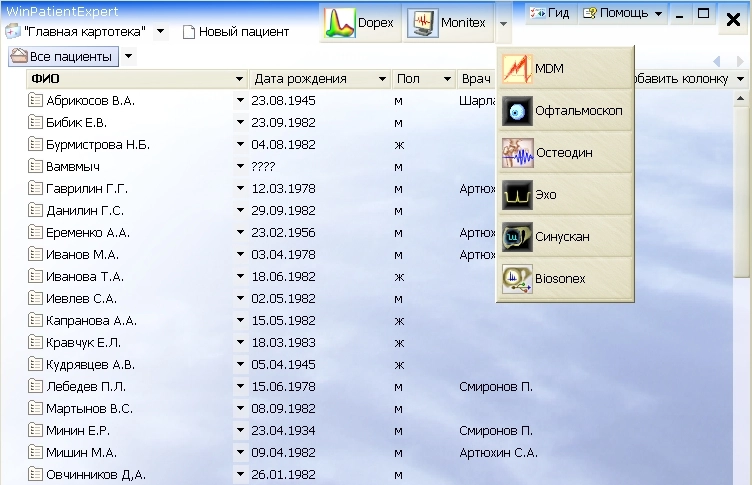Expand the Главная картотека dropdown arrow
The image size is (752, 485).
pyautogui.click(x=160, y=32)
